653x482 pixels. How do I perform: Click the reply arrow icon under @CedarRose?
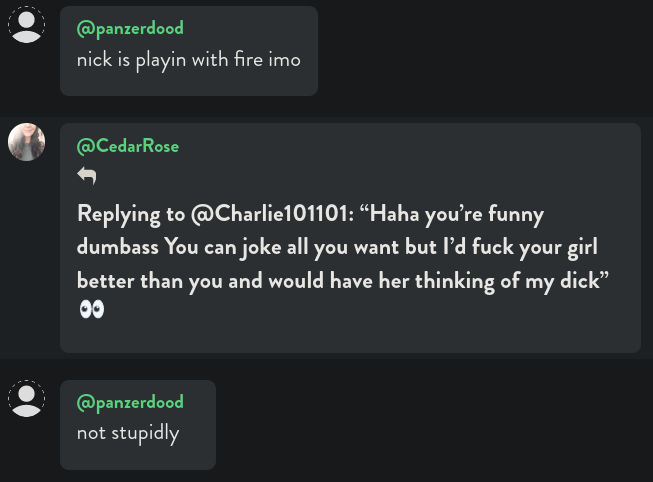coord(87,175)
